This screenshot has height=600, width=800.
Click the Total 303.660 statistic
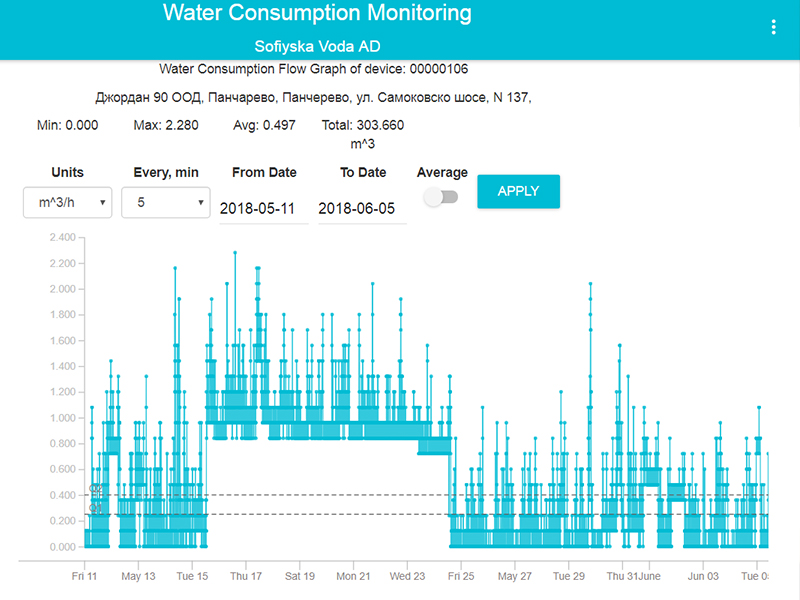click(365, 125)
